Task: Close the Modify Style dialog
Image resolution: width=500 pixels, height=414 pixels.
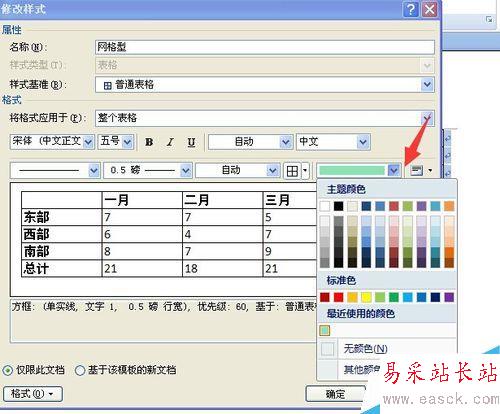Action: point(430,9)
